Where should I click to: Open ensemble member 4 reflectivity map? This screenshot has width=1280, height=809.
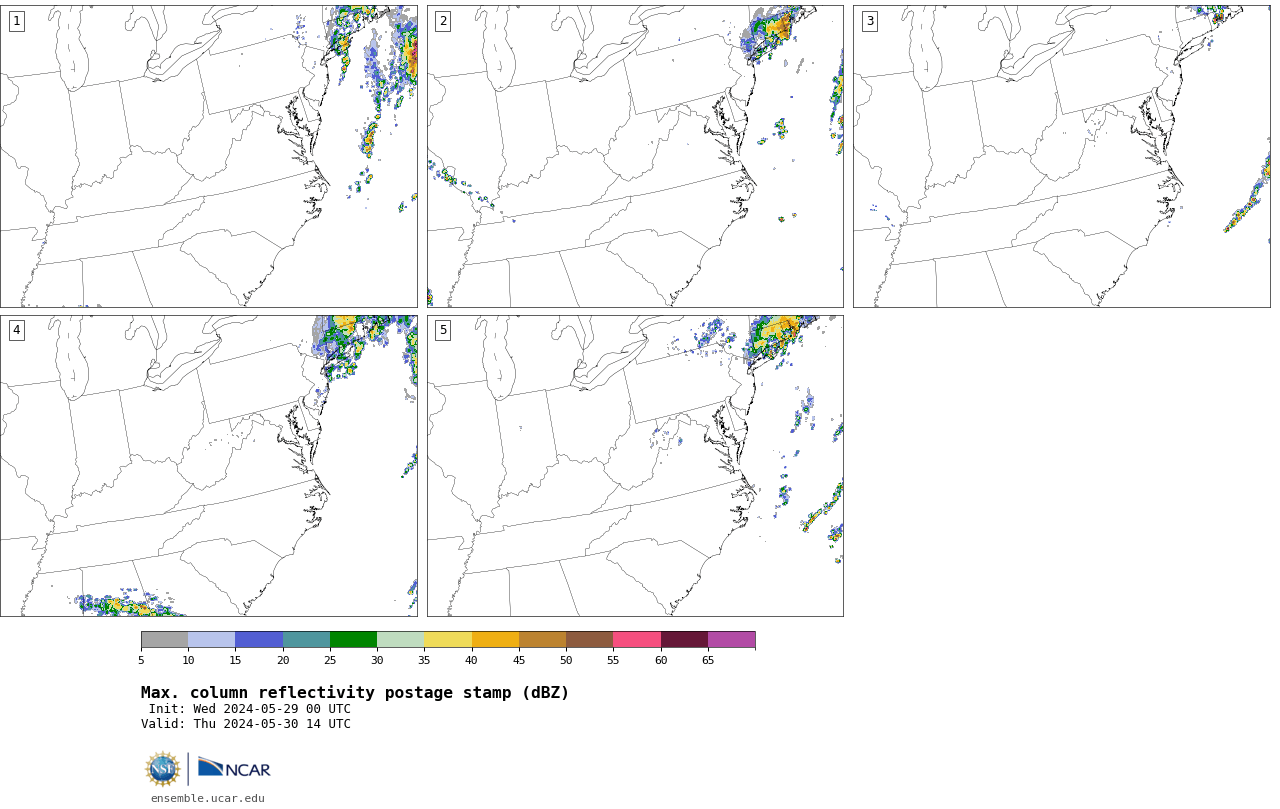(x=208, y=466)
